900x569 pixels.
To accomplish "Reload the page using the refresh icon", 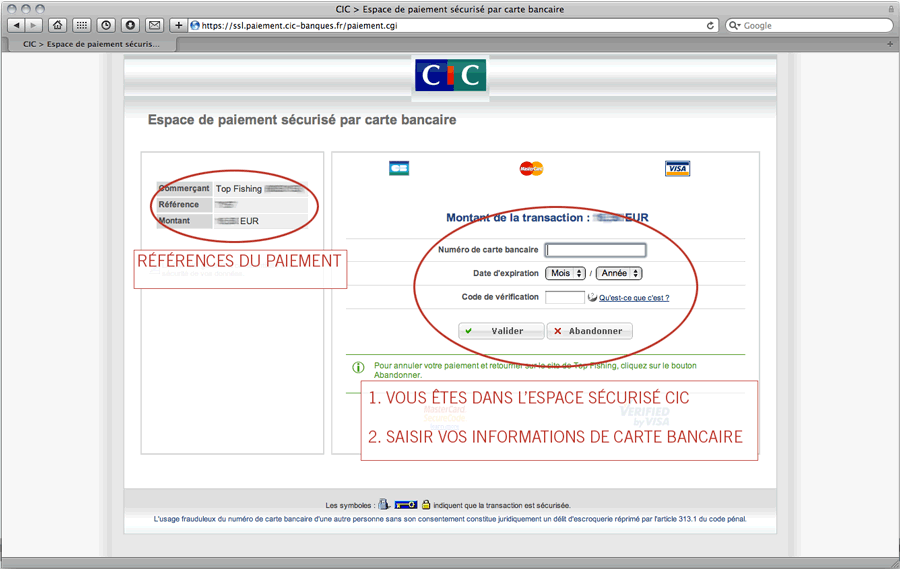I will click(x=710, y=25).
